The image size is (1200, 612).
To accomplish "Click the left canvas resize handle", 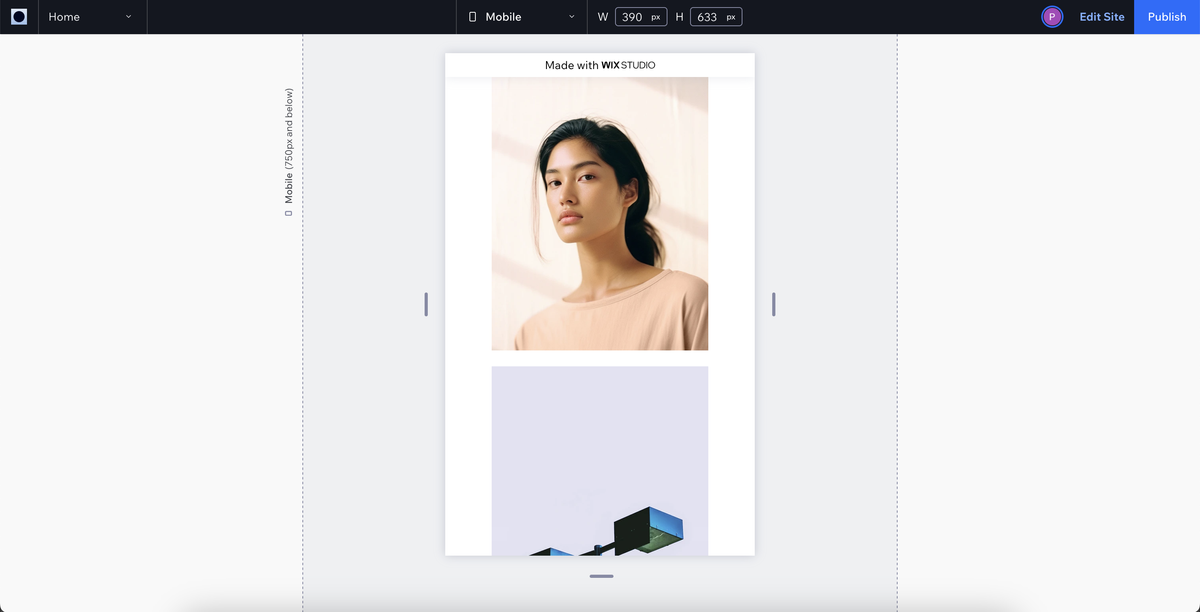I will [425, 303].
